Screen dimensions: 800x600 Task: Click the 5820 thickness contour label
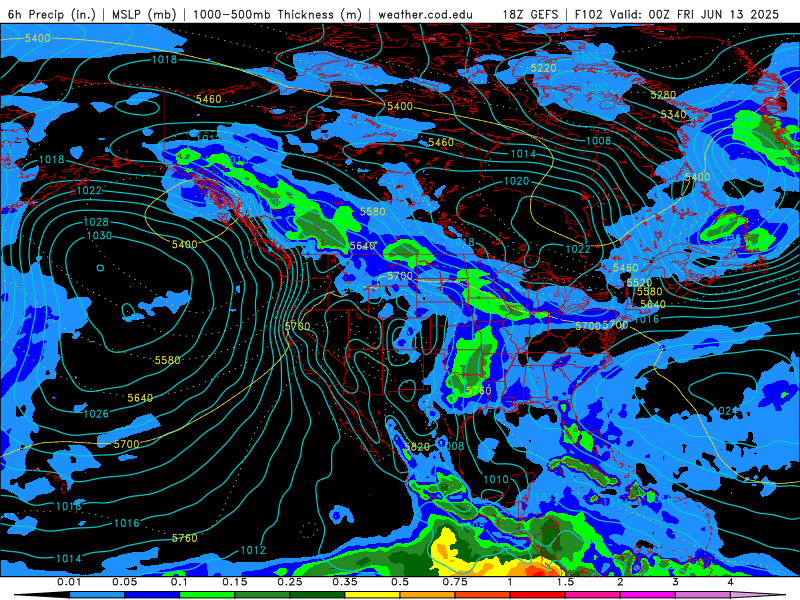[x=417, y=447]
